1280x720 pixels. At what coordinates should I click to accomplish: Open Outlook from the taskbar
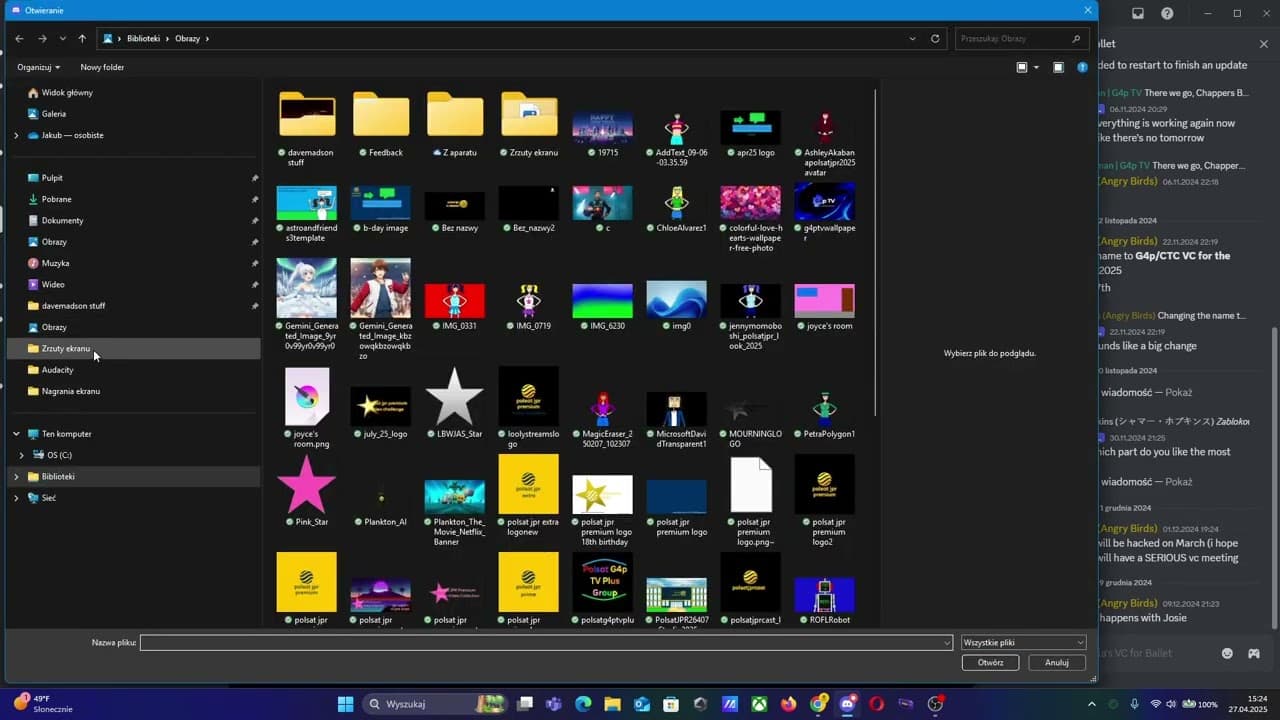coord(642,704)
